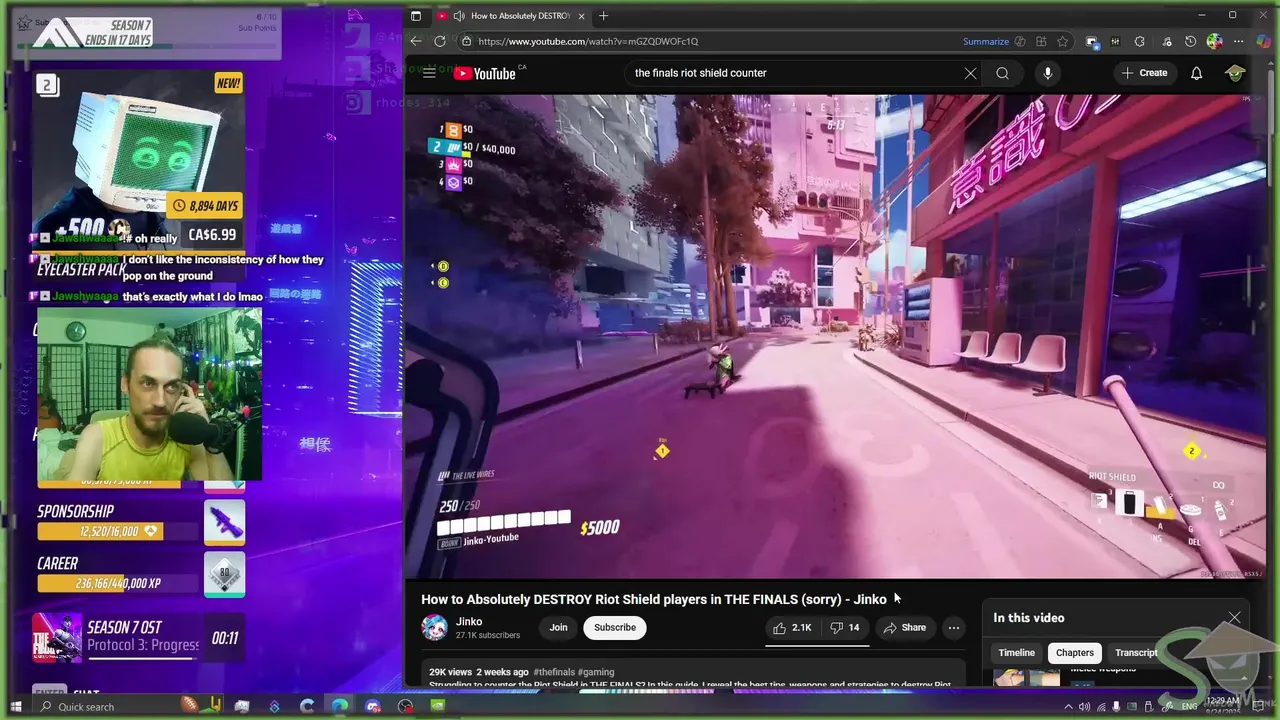Click the YouTube Create button
Screen dimensions: 1280x720
[1144, 73]
